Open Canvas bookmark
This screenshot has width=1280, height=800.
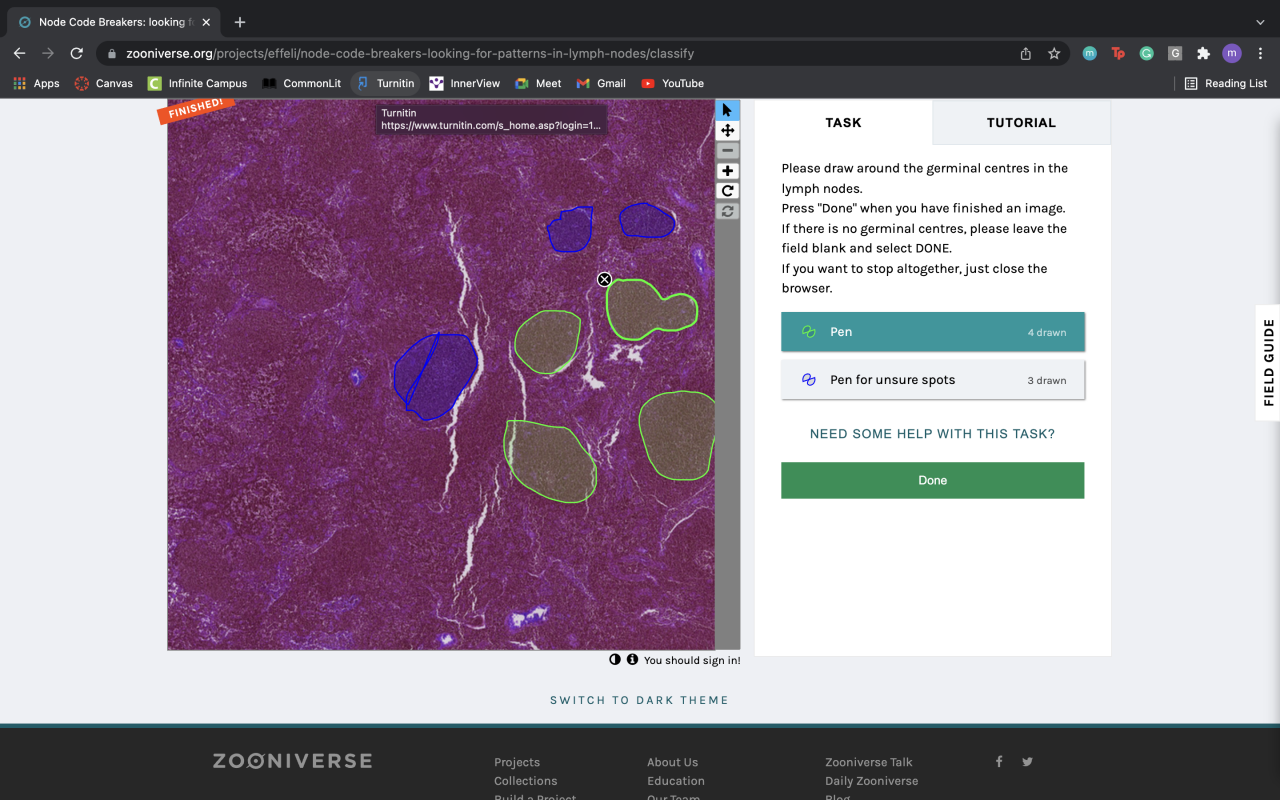click(x=104, y=83)
